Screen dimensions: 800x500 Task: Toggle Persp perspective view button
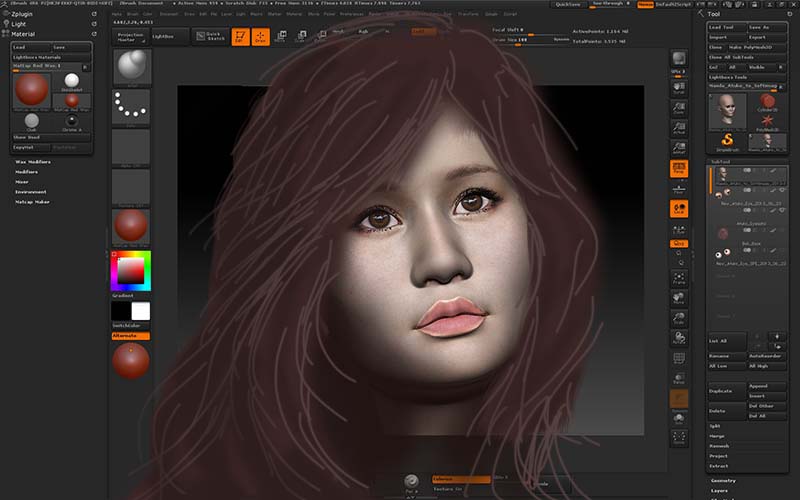[680, 168]
